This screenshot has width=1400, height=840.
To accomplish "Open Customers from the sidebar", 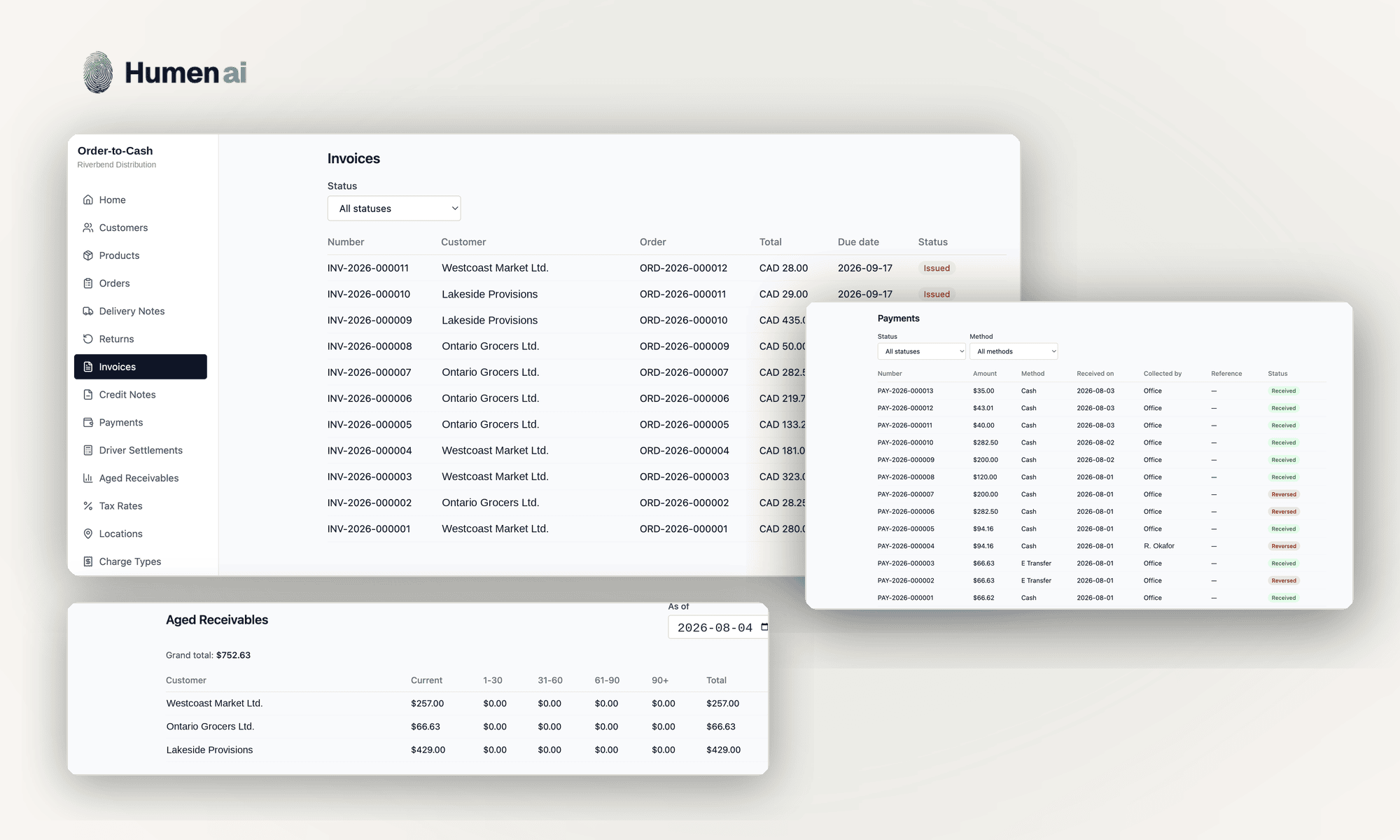I will click(141, 227).
